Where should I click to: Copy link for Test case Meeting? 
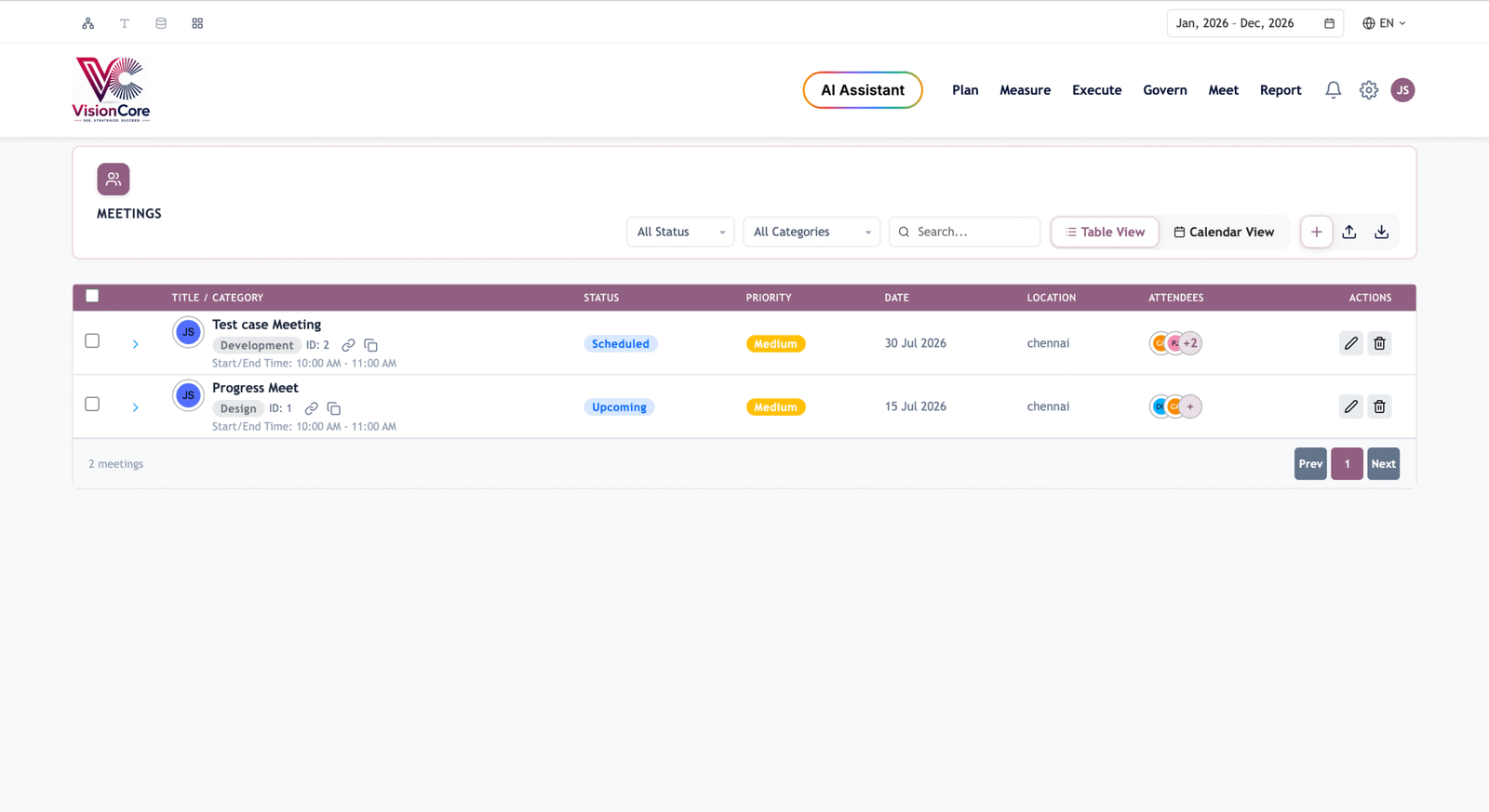click(x=348, y=345)
